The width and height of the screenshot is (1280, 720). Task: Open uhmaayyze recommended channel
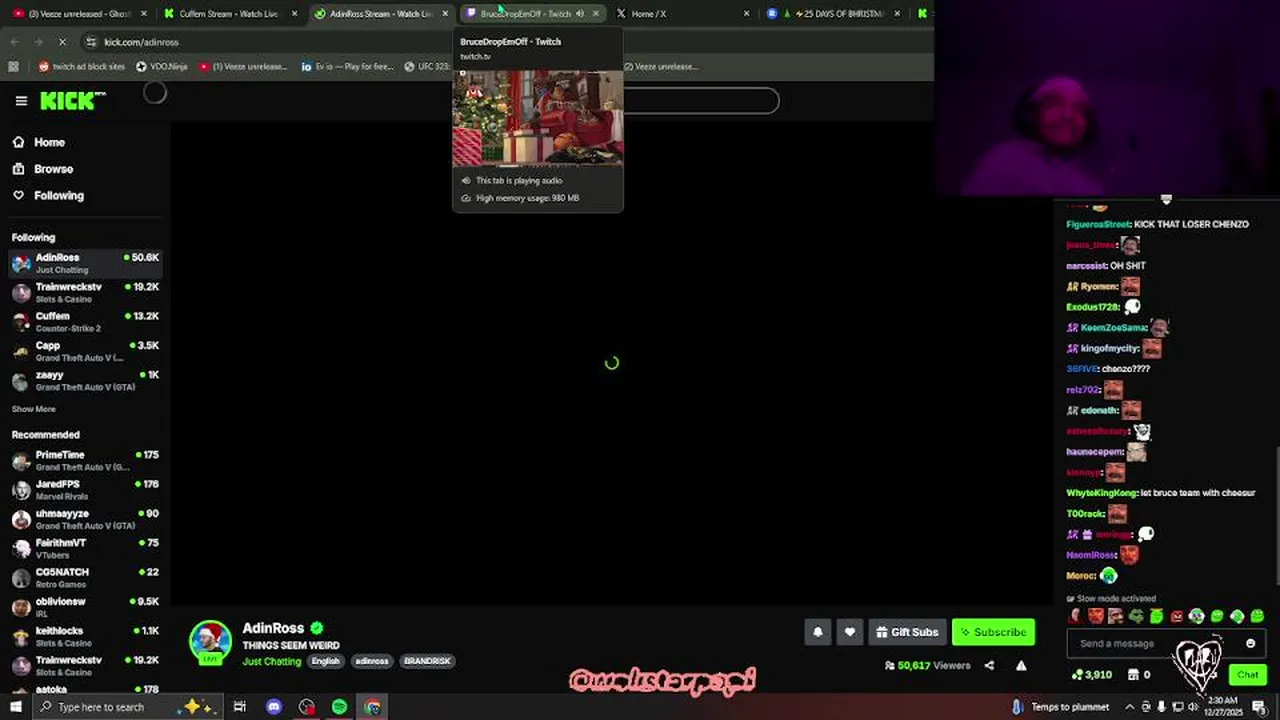(85, 519)
